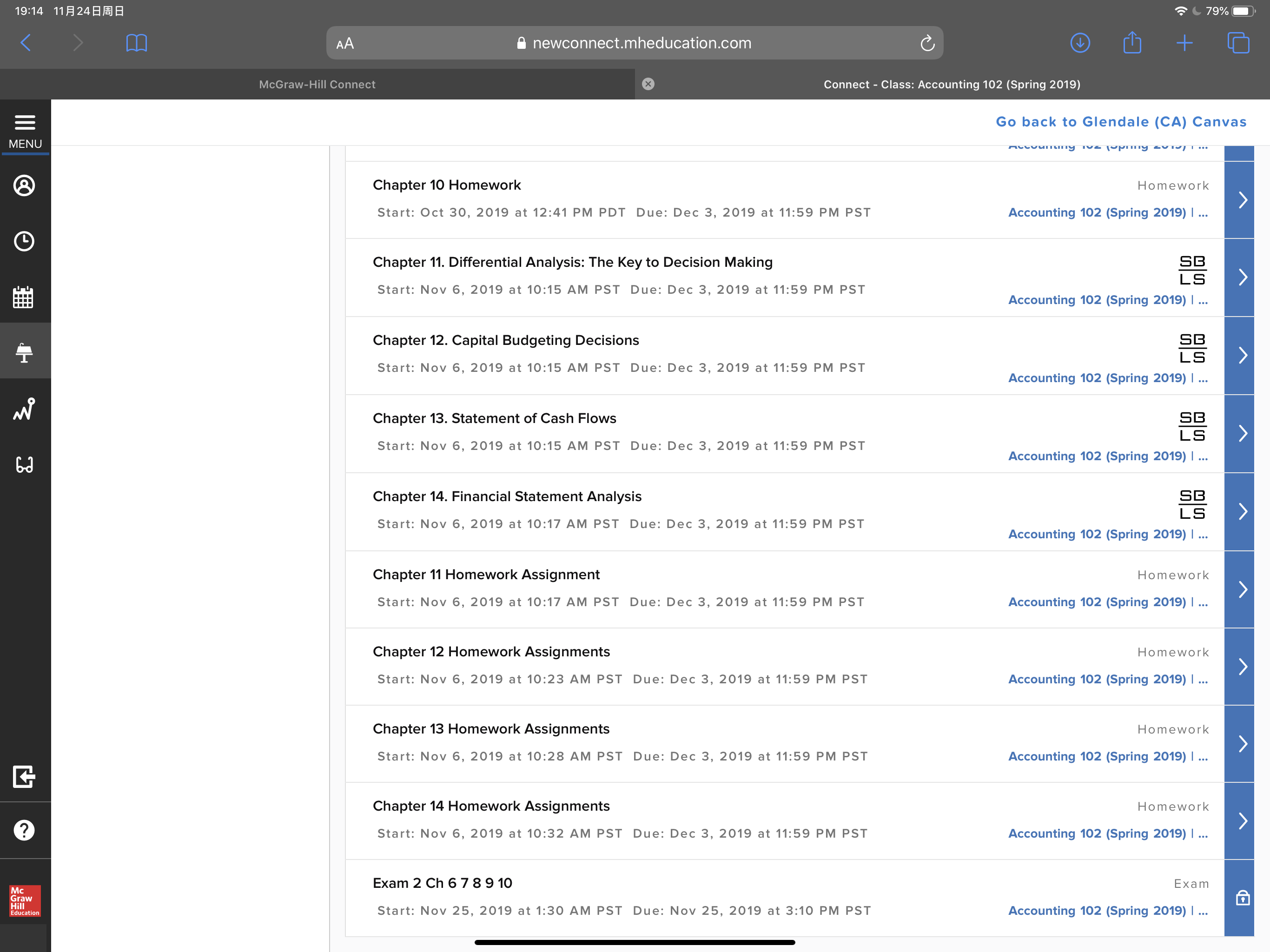This screenshot has width=1270, height=952.
Task: Click the McGraw Hill Education logo
Action: [25, 900]
